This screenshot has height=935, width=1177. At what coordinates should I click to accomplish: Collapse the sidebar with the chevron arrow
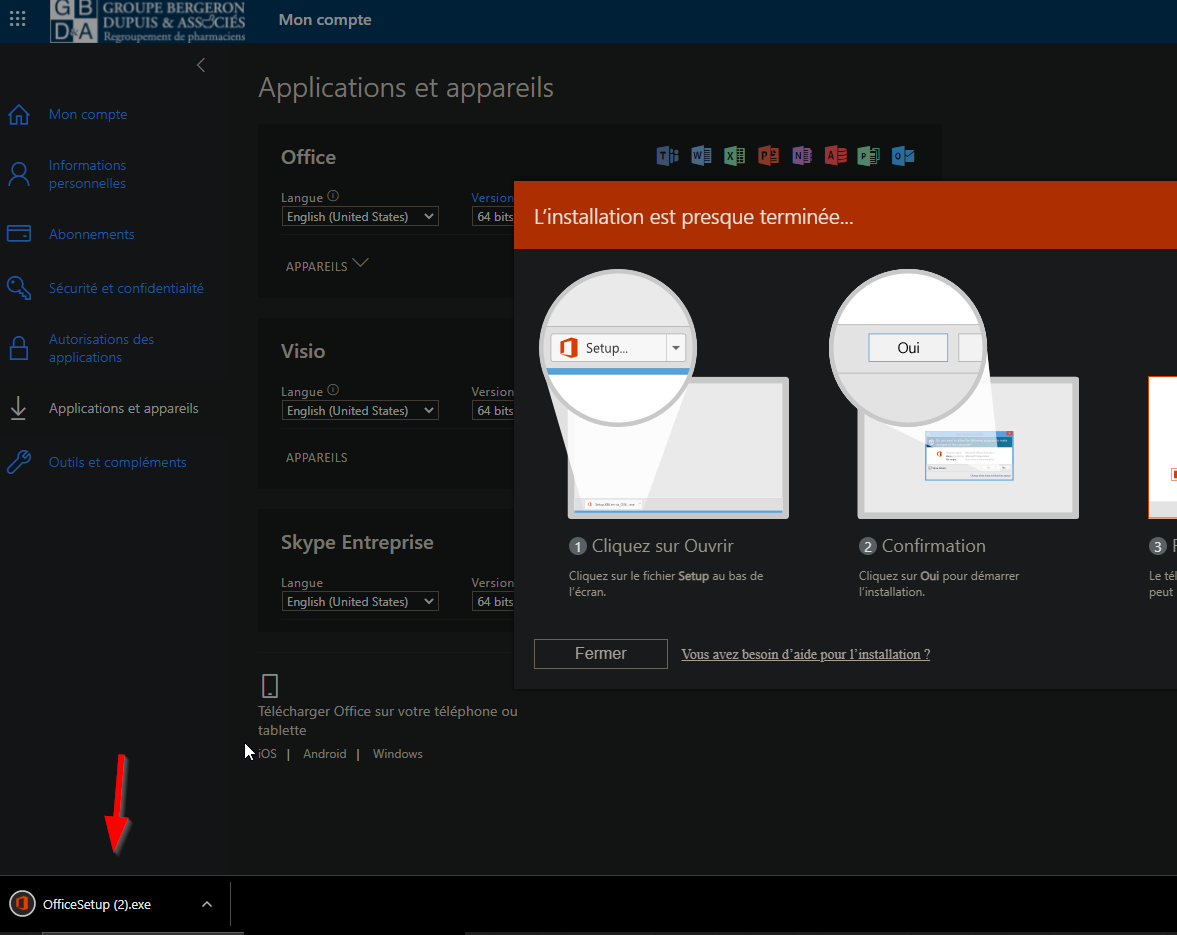(200, 65)
